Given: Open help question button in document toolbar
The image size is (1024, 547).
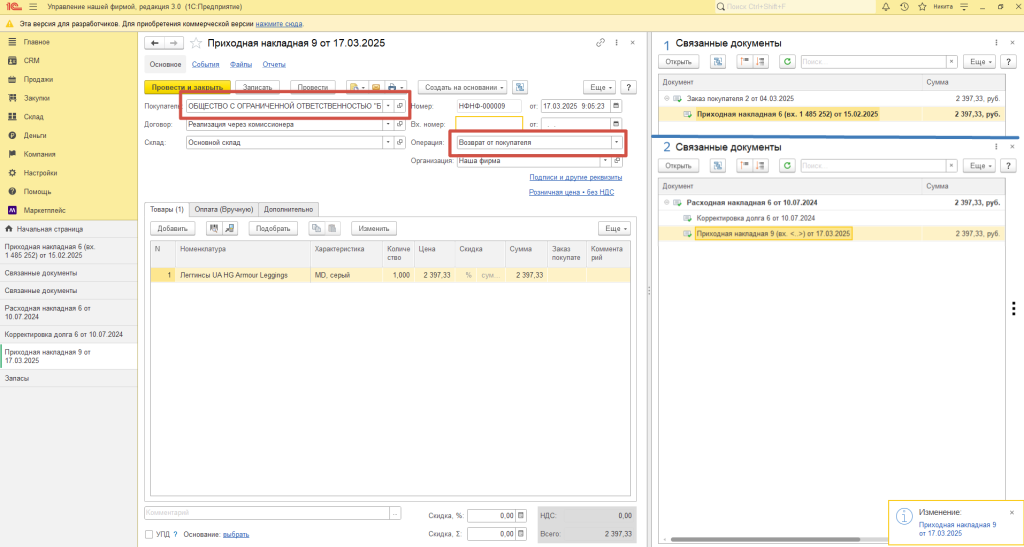Looking at the screenshot, I should click(x=628, y=87).
